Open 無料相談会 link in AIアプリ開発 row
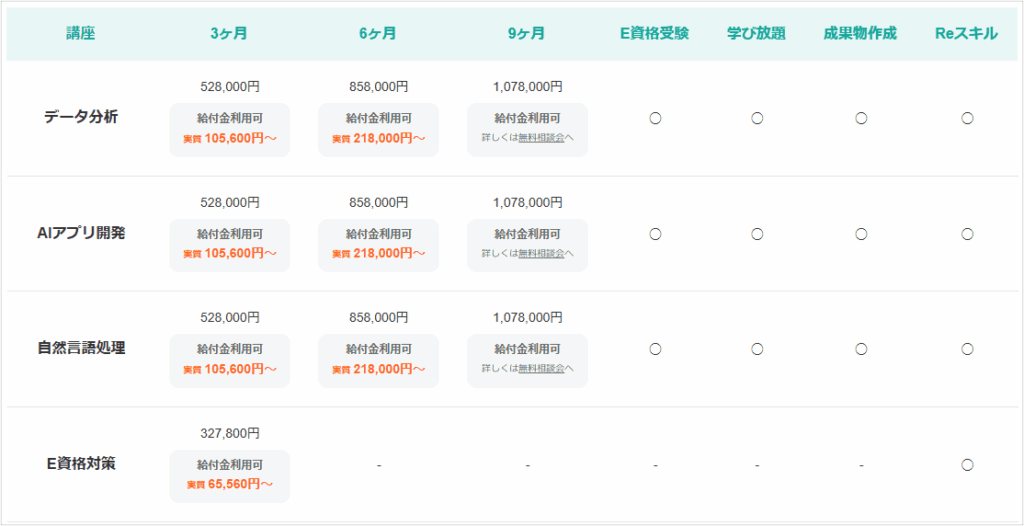Screen dimensions: 1024x526 point(541,254)
